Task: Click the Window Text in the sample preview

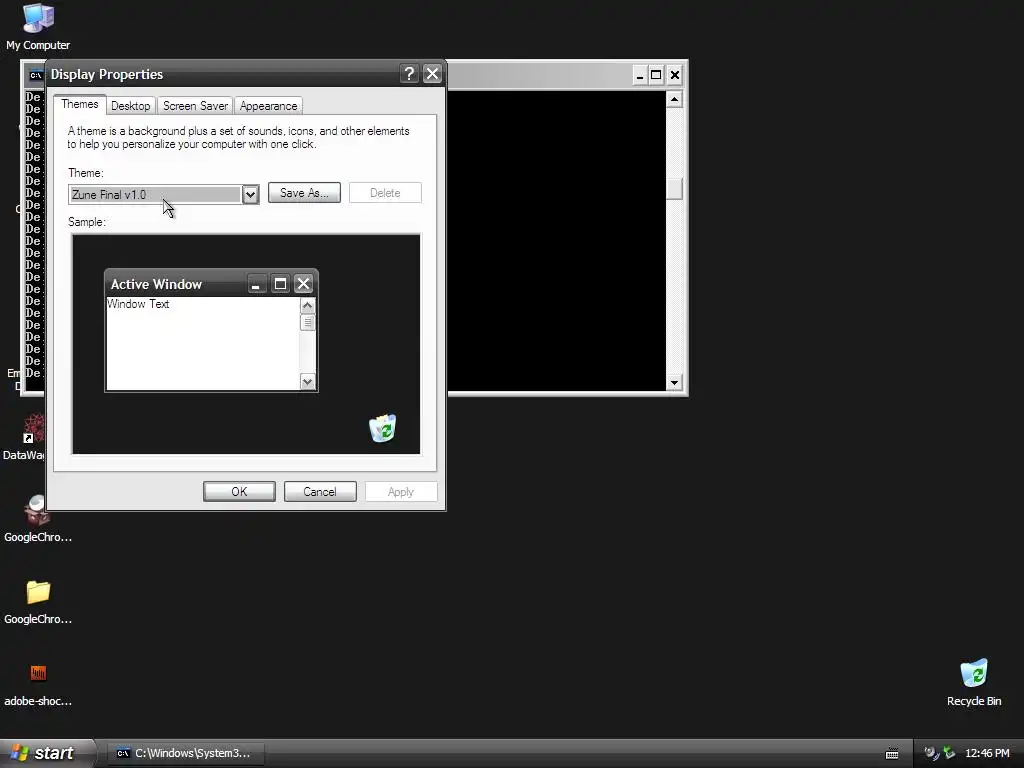Action: coord(138,304)
